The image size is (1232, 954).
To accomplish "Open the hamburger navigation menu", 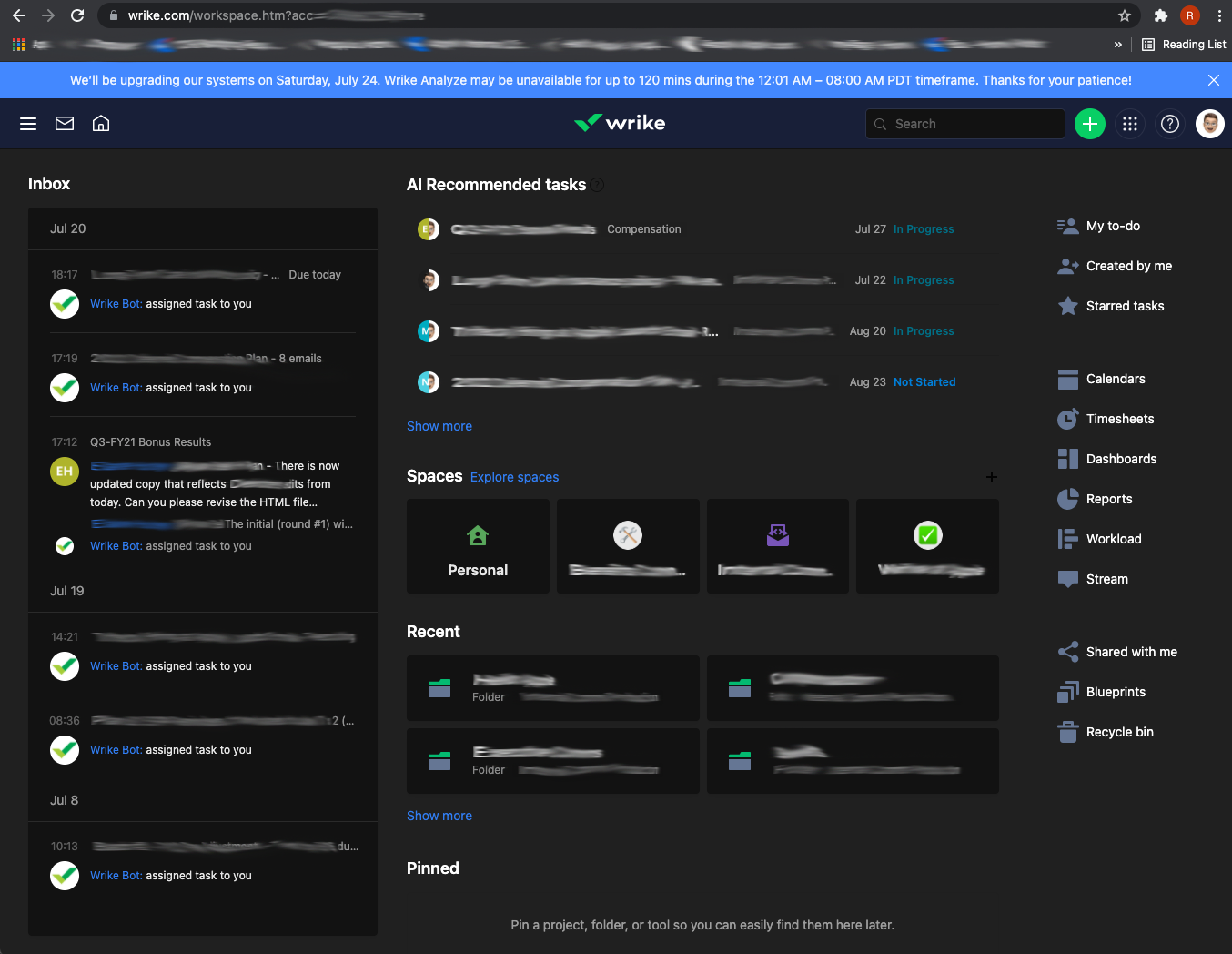I will (28, 124).
